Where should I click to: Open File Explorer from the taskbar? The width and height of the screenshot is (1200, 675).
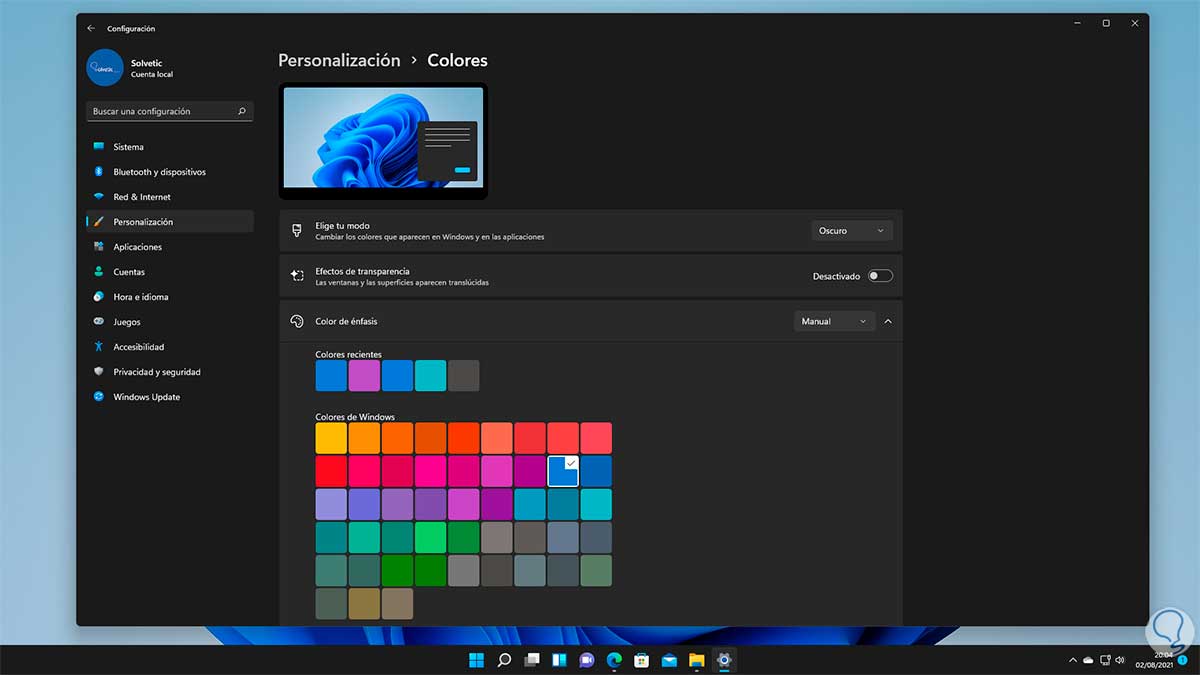[x=696, y=660]
